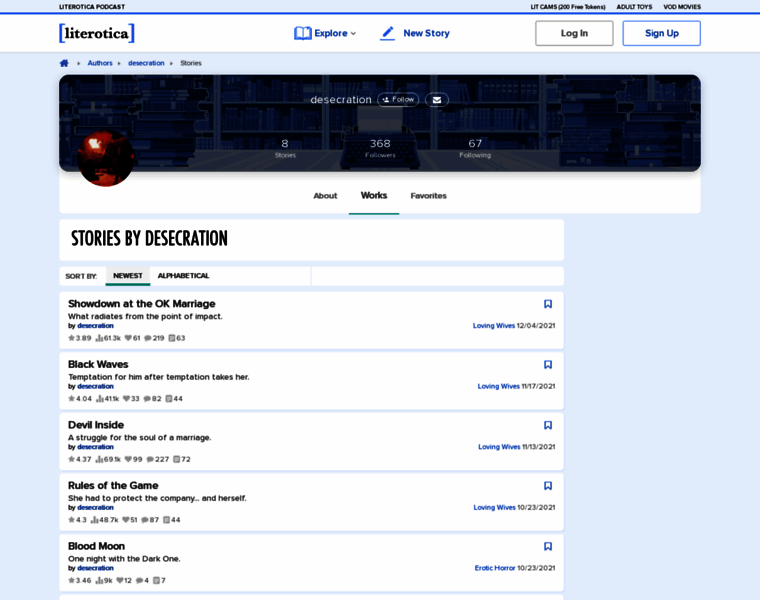The image size is (760, 600).
Task: Sort stories by Newest
Action: click(128, 276)
